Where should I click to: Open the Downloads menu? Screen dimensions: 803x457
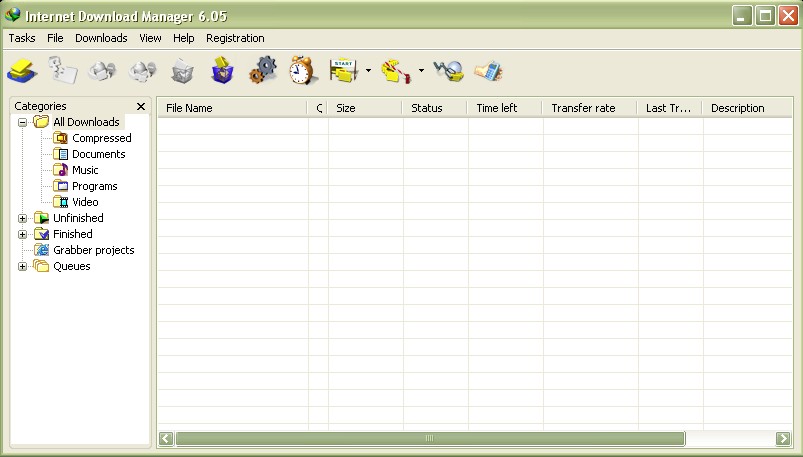(101, 38)
